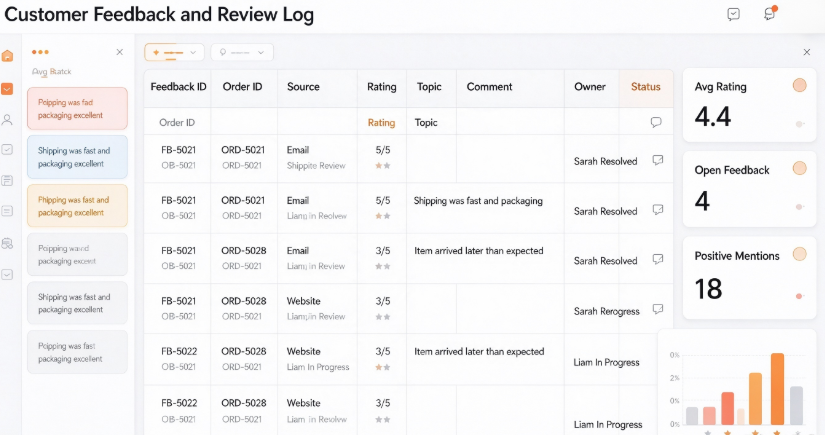
Task: Open comment icon on the Email 3/5 row
Action: (x=658, y=259)
